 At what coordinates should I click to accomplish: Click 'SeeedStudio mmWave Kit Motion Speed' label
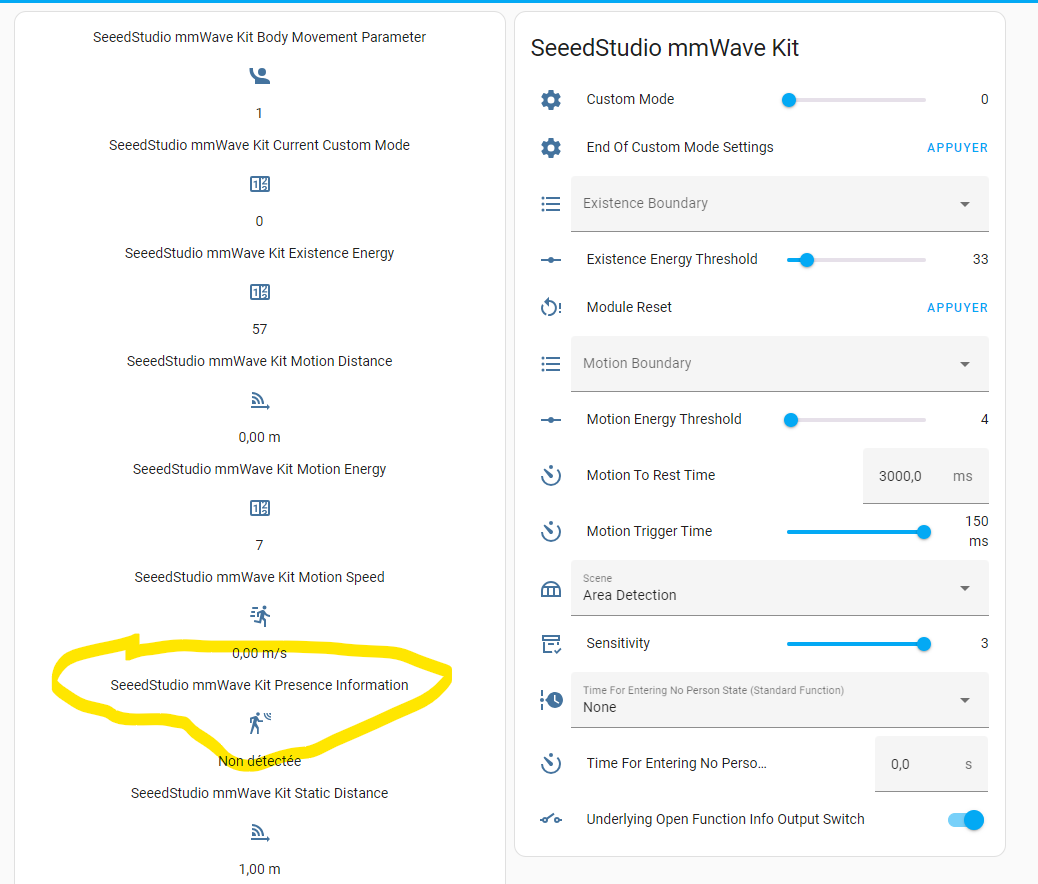point(260,577)
